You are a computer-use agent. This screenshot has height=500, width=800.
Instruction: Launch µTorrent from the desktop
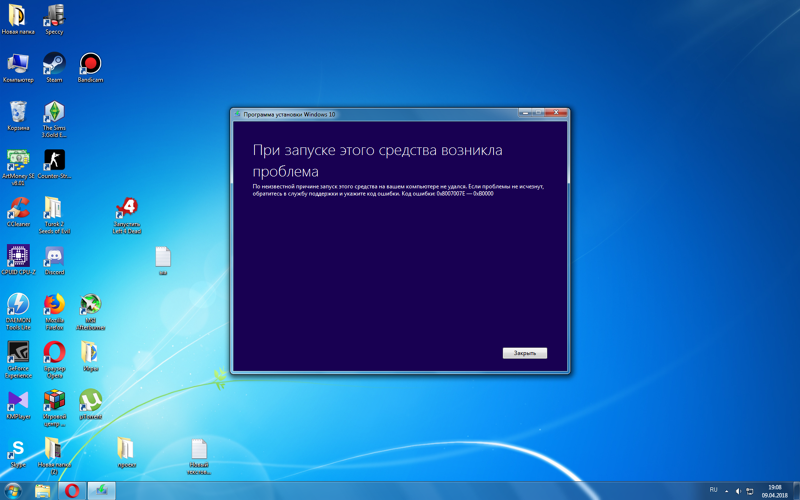pos(90,404)
